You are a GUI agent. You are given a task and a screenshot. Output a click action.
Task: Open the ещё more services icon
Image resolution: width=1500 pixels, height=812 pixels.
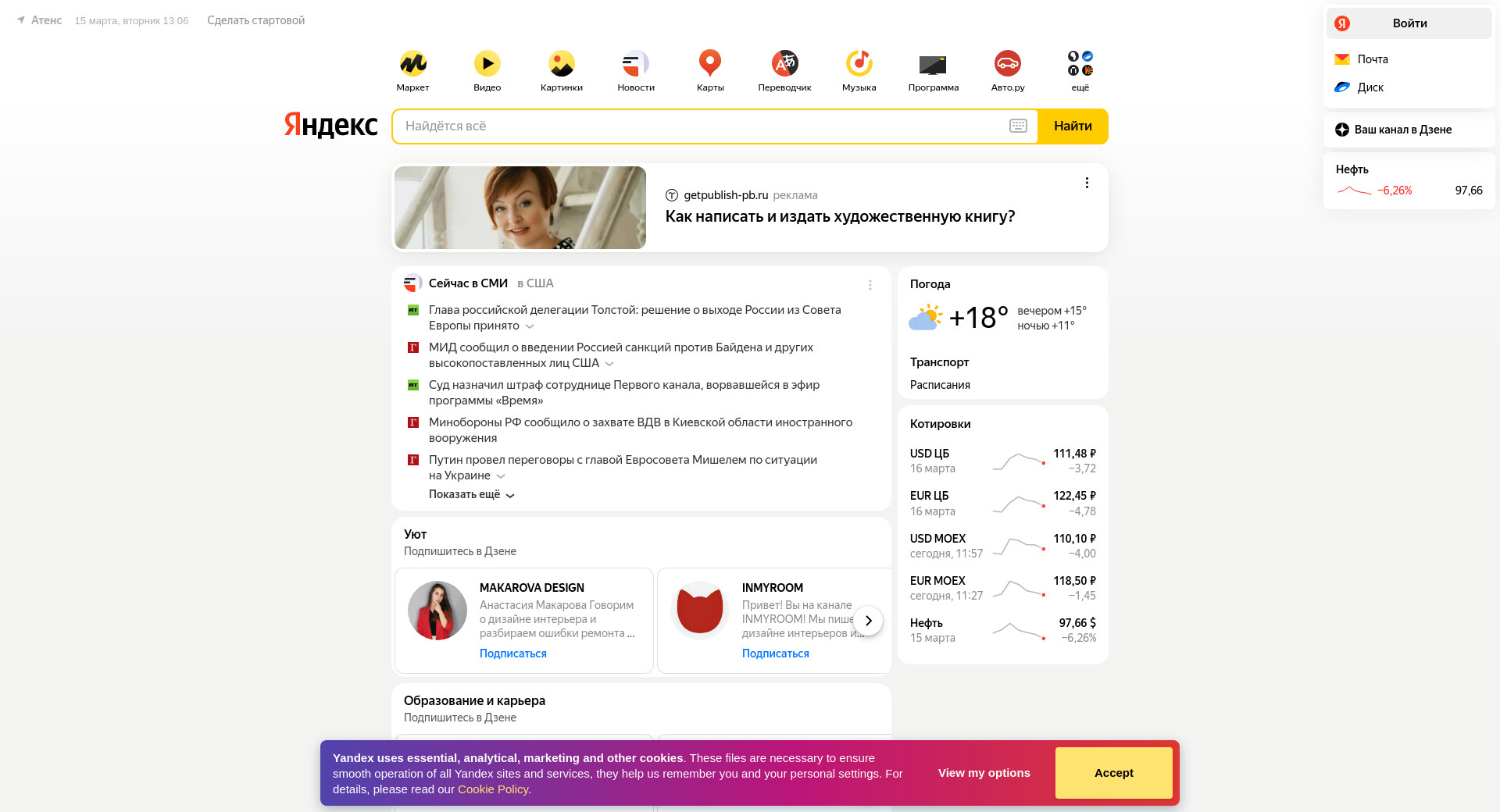click(x=1080, y=63)
